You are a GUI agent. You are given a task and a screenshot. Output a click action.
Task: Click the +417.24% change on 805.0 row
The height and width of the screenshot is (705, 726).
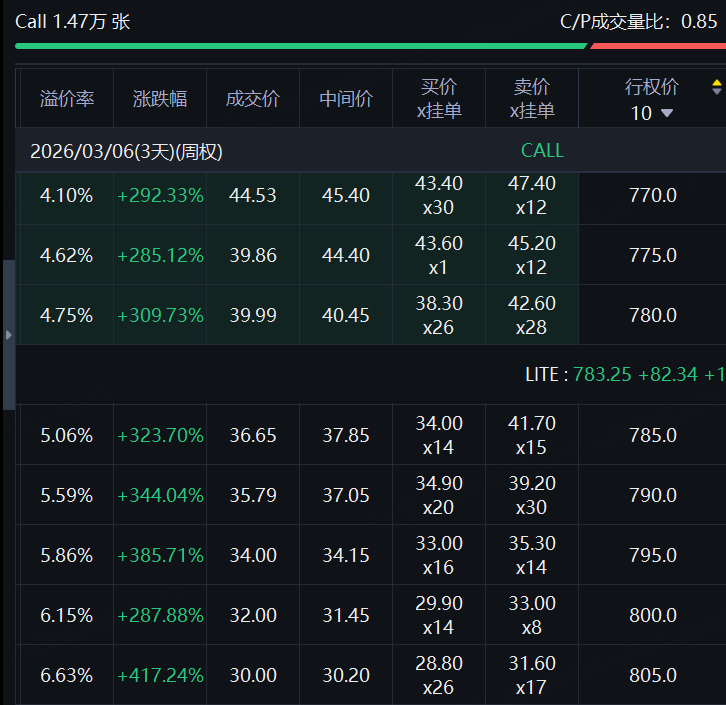(160, 675)
